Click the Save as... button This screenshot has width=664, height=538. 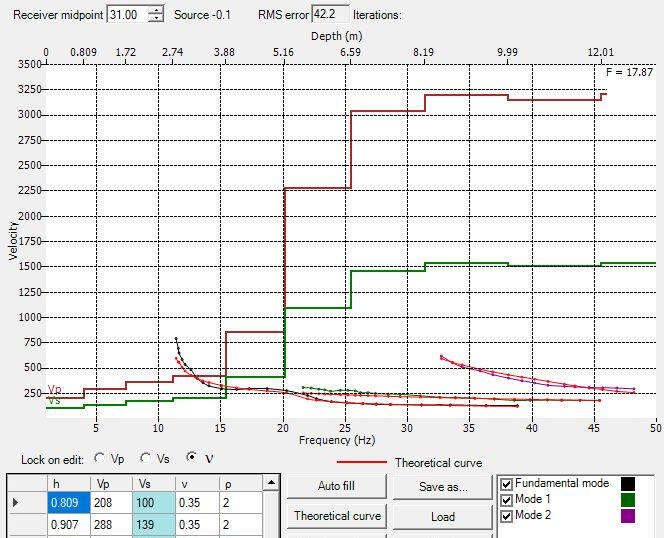click(443, 487)
